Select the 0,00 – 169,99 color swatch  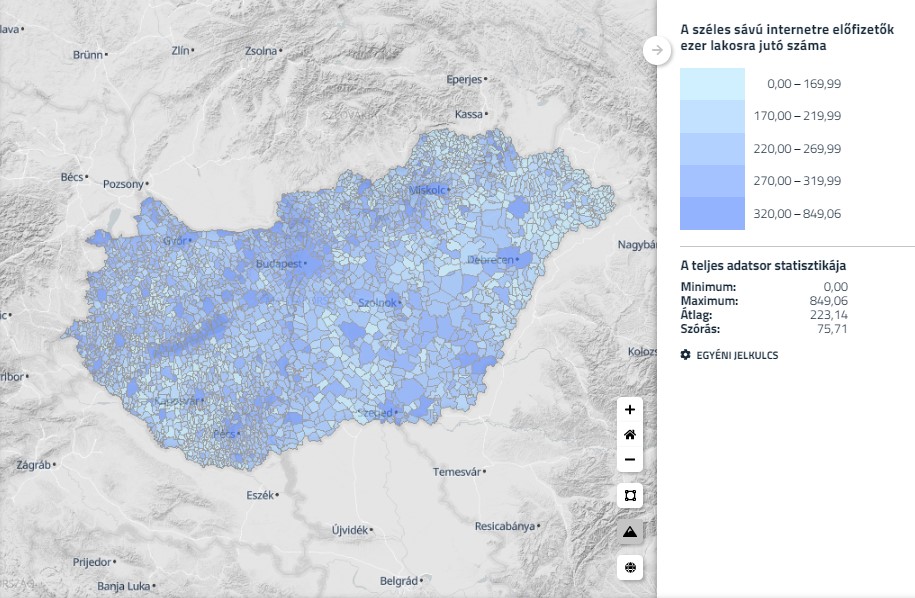click(712, 84)
